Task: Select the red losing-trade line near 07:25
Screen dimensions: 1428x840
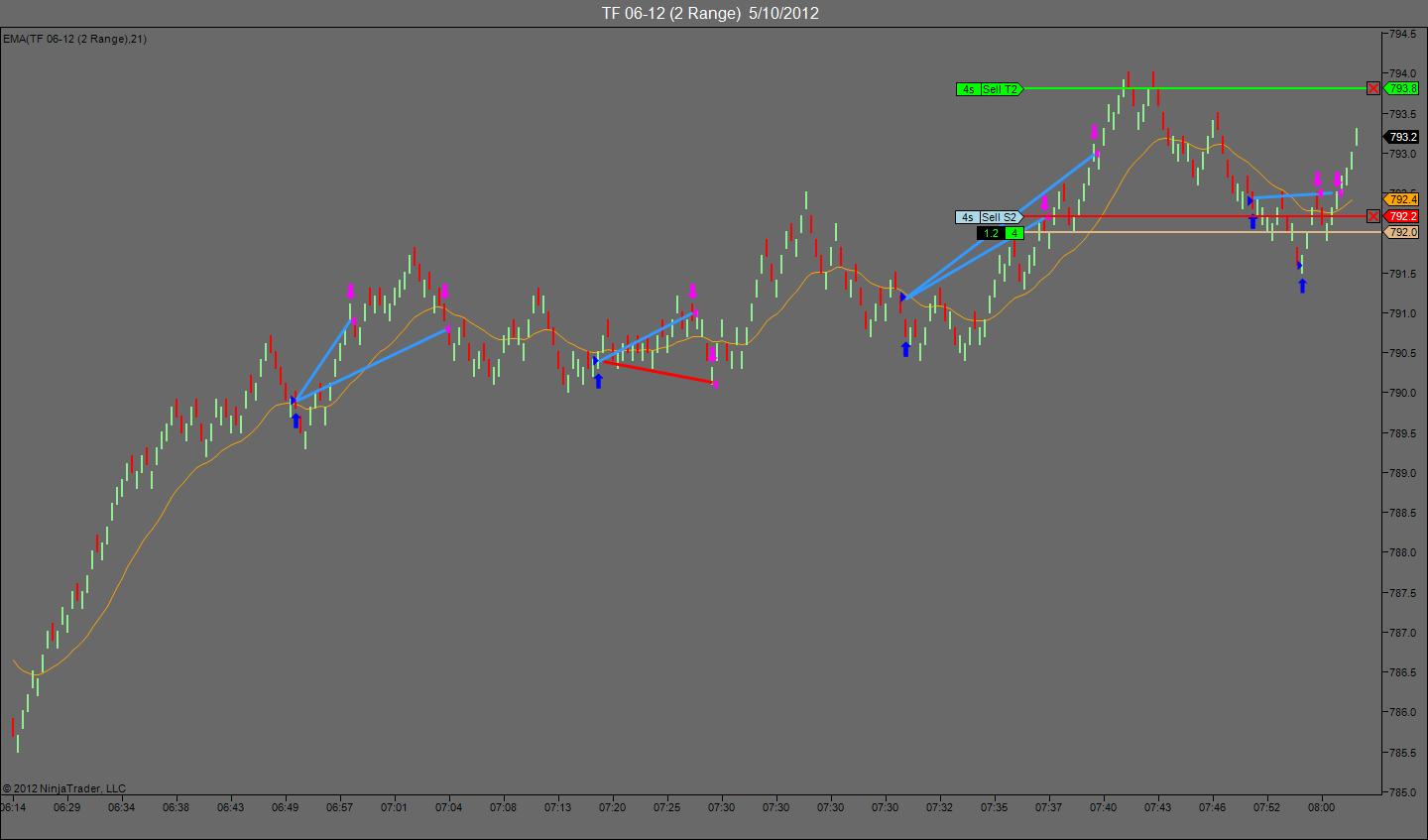Action: tap(655, 372)
